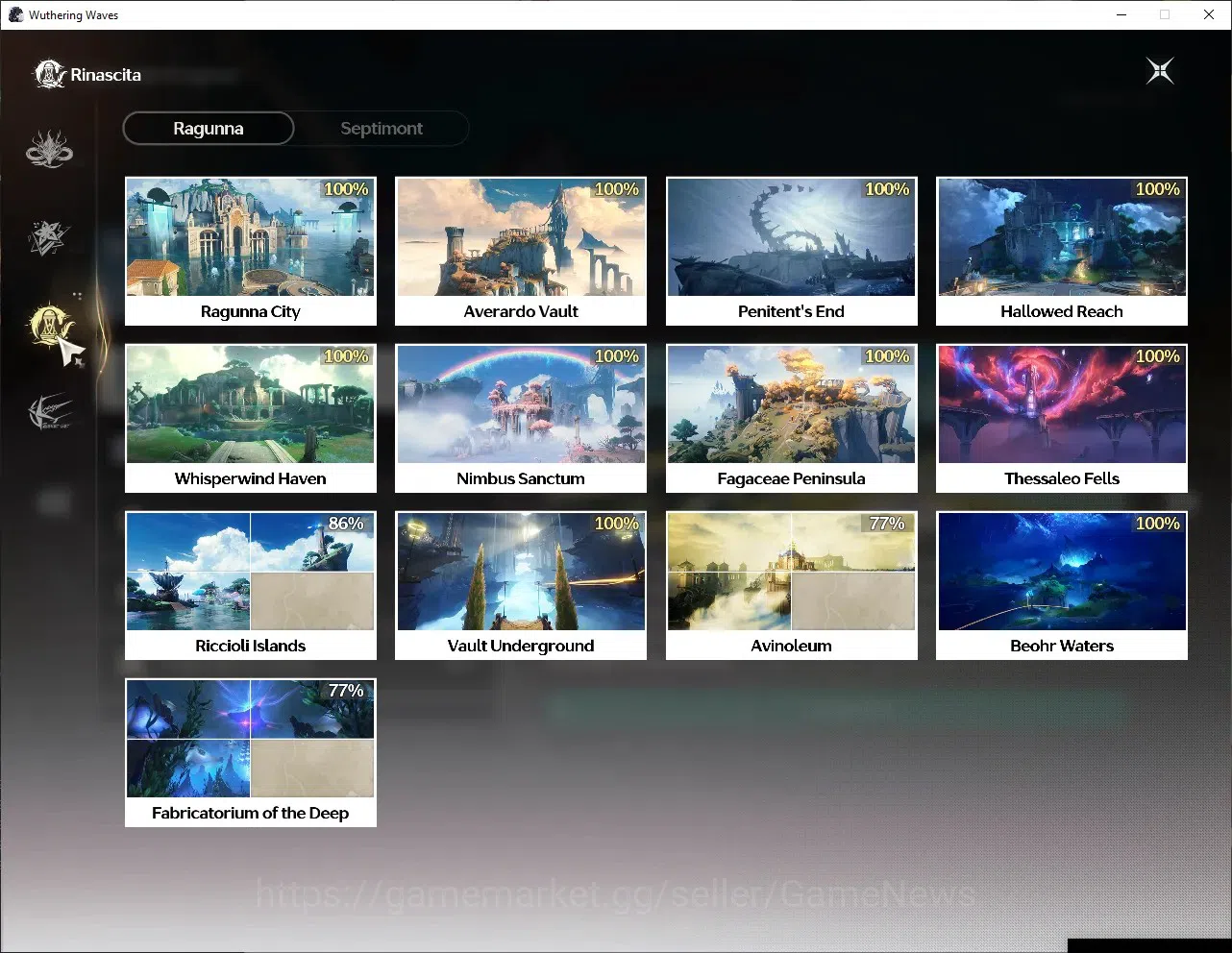Open the Hallowed Reach area card
This screenshot has width=1232, height=953.
pyautogui.click(x=1062, y=252)
